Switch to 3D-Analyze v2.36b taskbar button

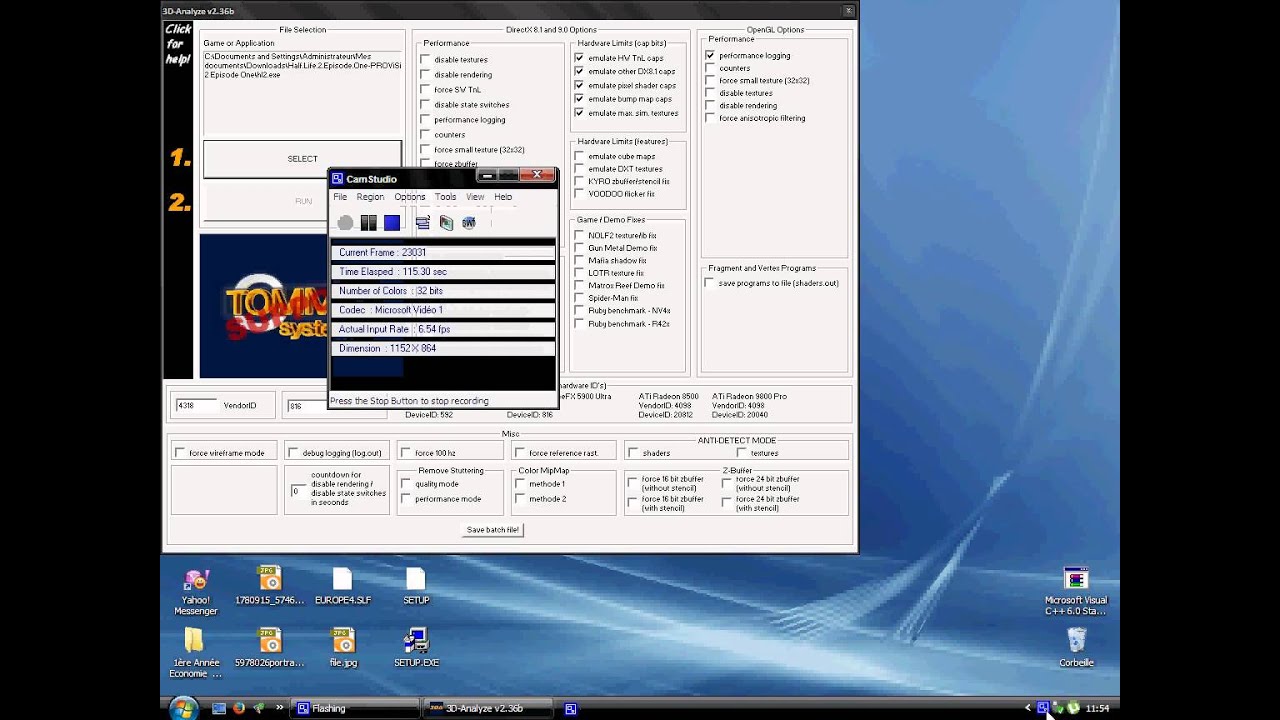(486, 708)
